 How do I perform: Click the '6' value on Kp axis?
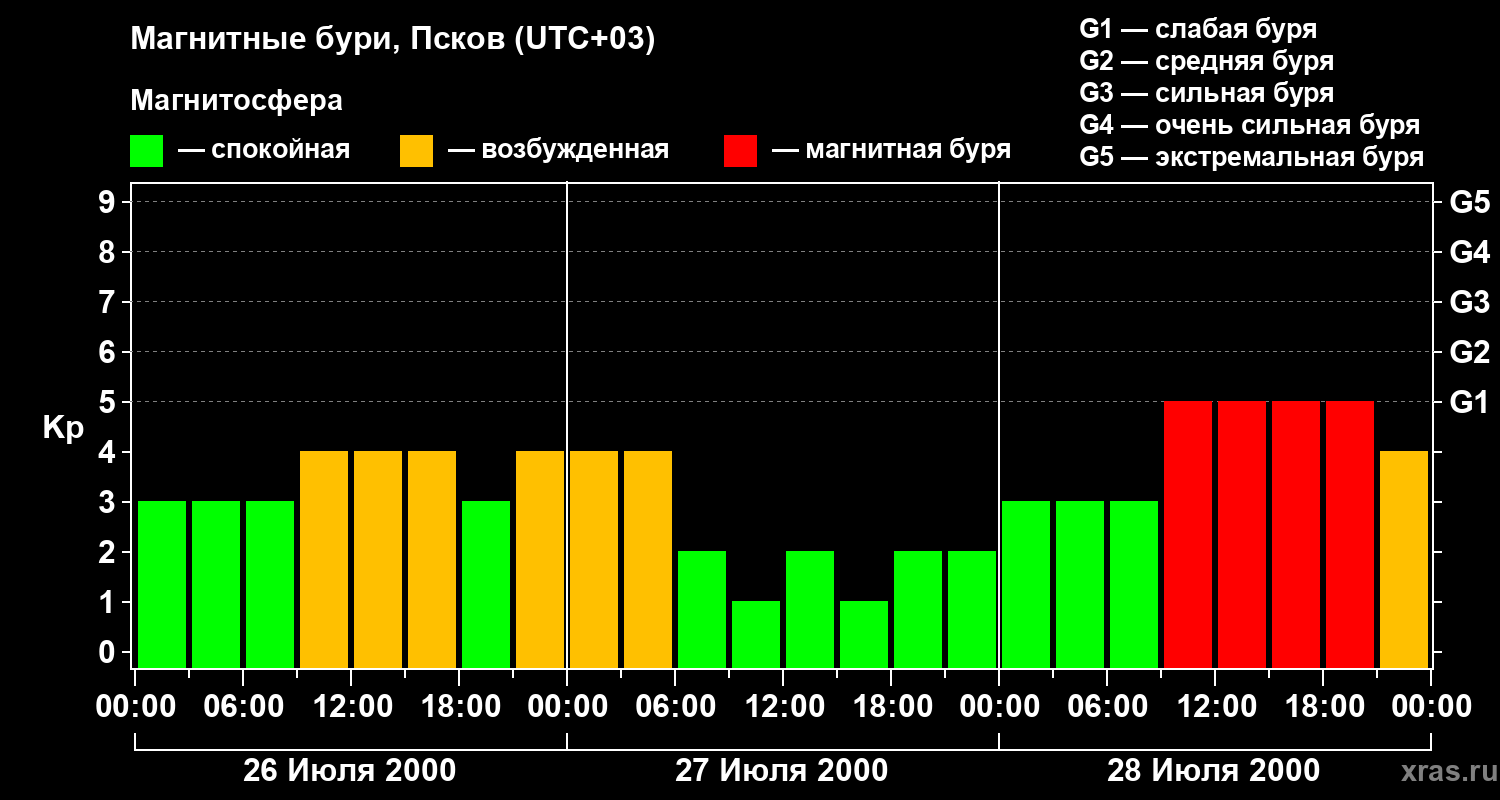coord(109,352)
